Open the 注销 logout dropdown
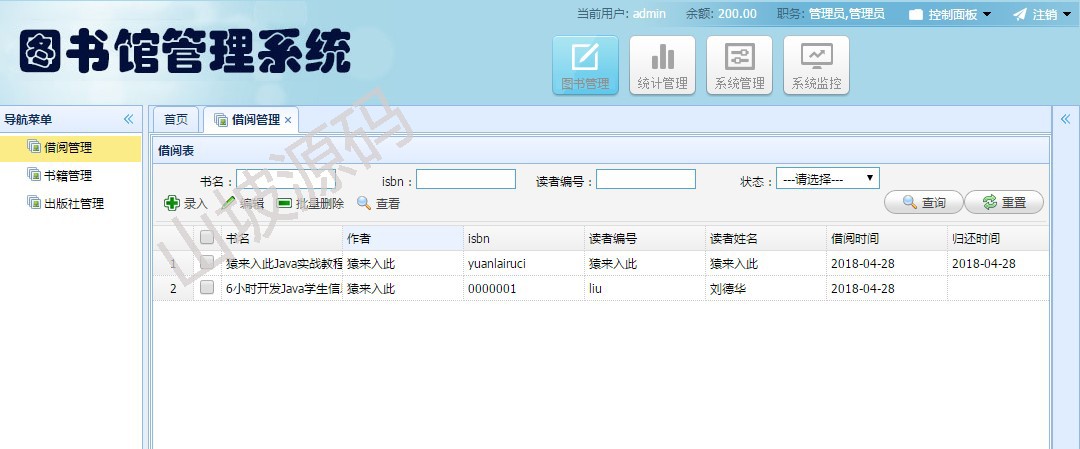 point(1043,14)
